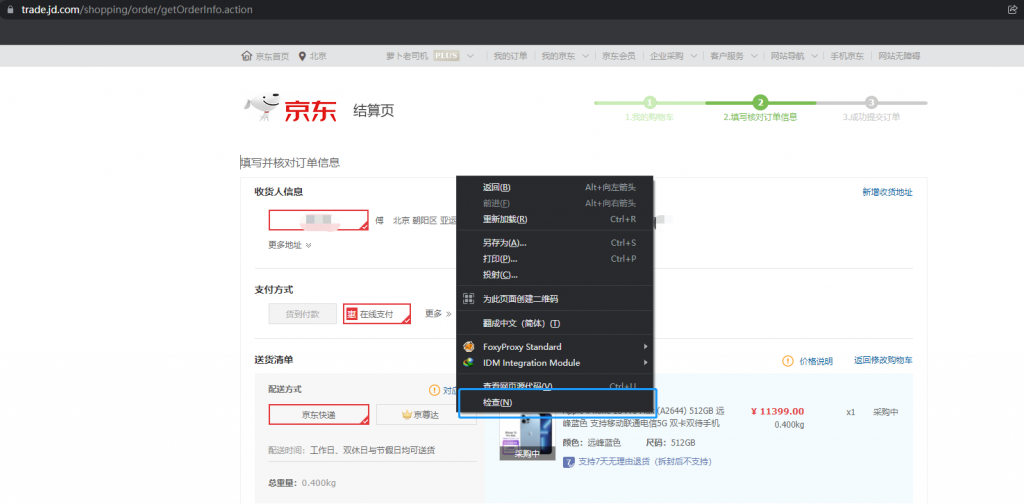The image size is (1024, 504).
Task: Choose 为此页面创建二维码 menu entry
Action: [554, 299]
